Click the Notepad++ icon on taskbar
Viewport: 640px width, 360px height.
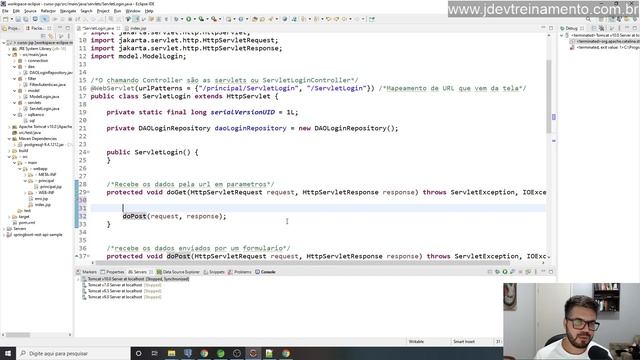[269, 353]
